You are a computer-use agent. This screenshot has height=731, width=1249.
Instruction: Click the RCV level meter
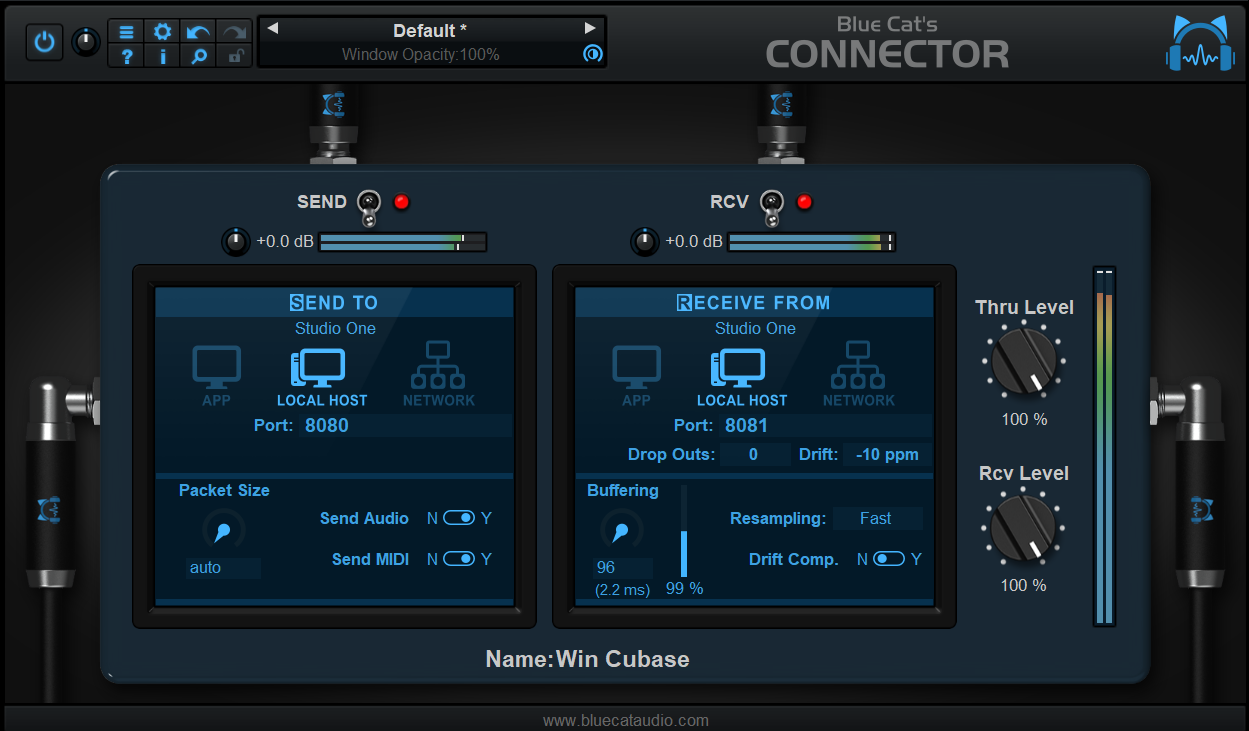pos(812,241)
